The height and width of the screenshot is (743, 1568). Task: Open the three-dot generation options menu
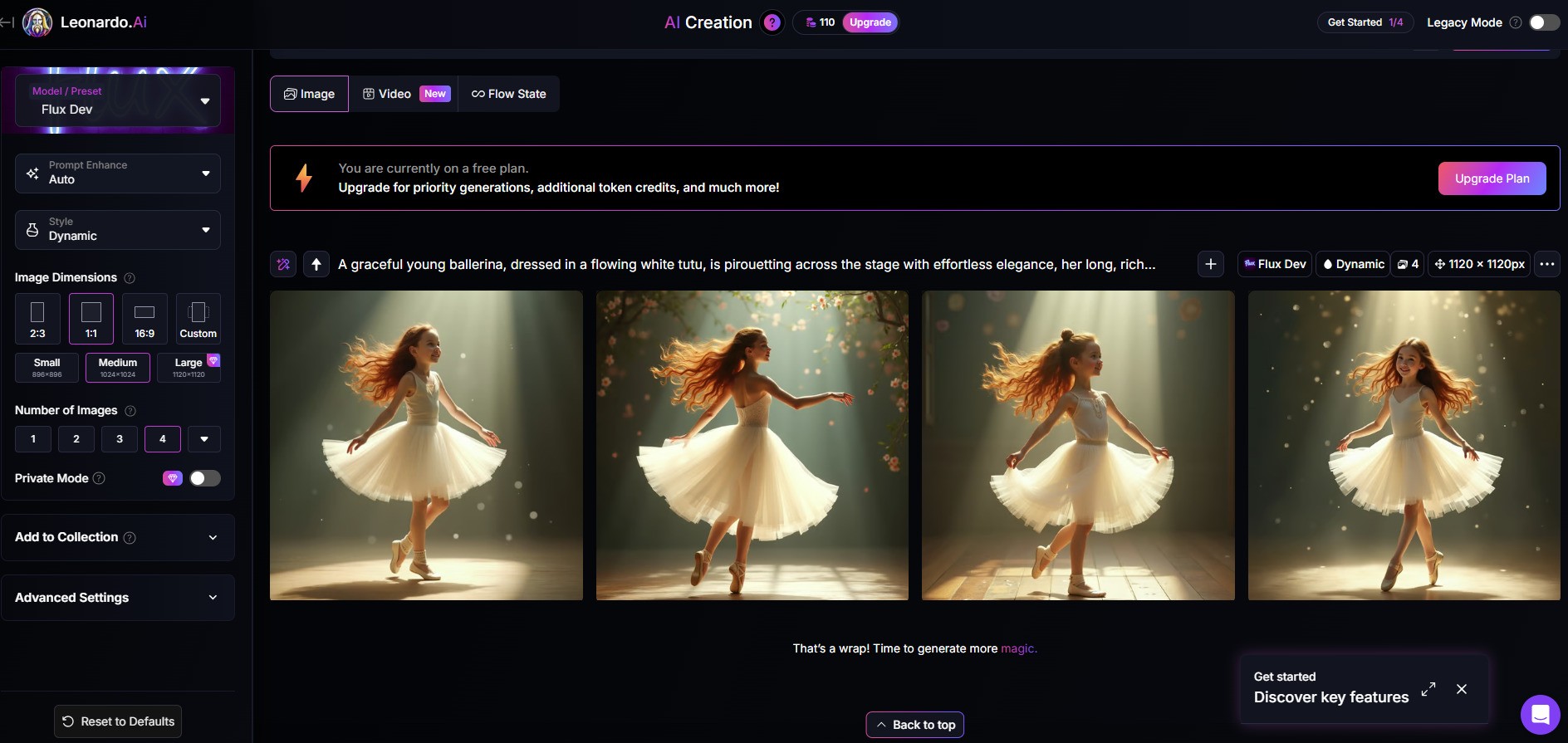[x=1546, y=264]
